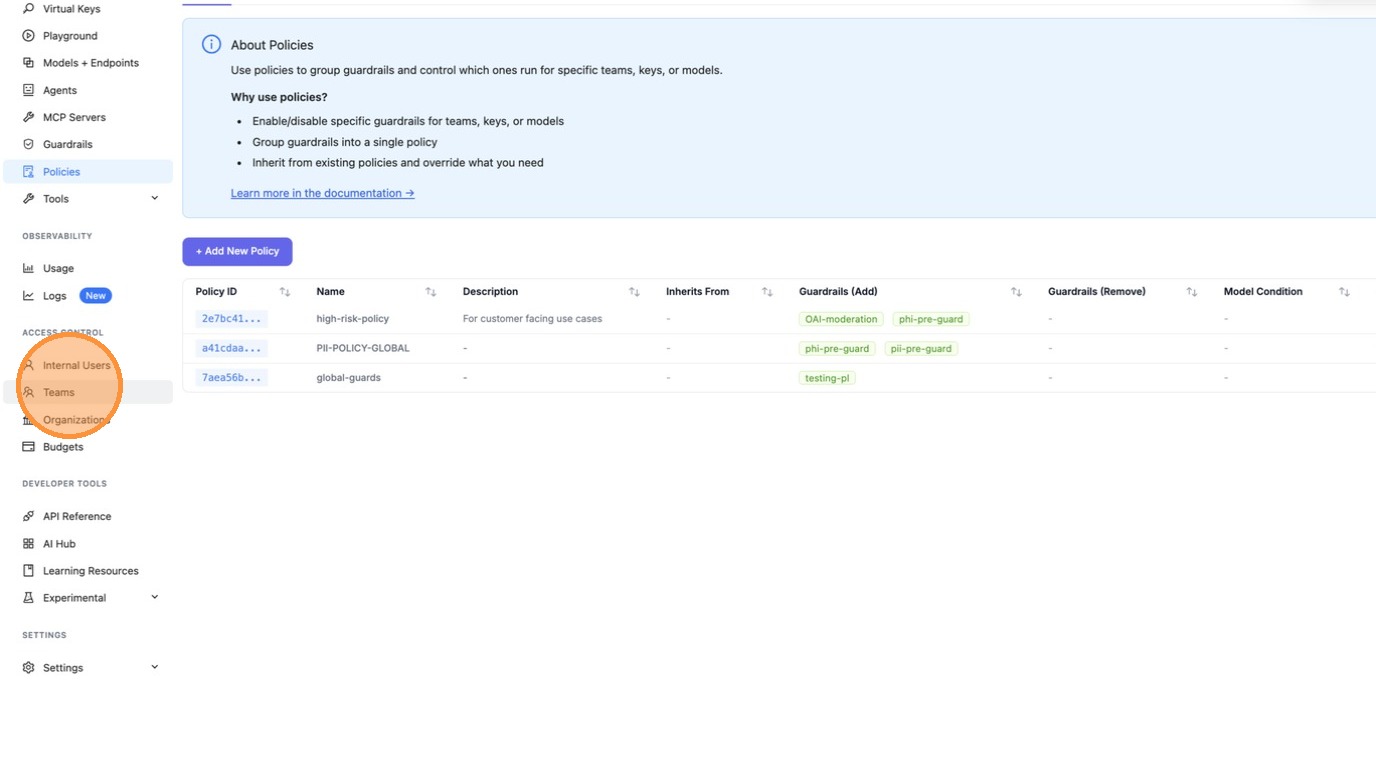Click phi-pre-guard tag in high-risk-policy row
This screenshot has width=1376, height=769.
pyautogui.click(x=931, y=319)
